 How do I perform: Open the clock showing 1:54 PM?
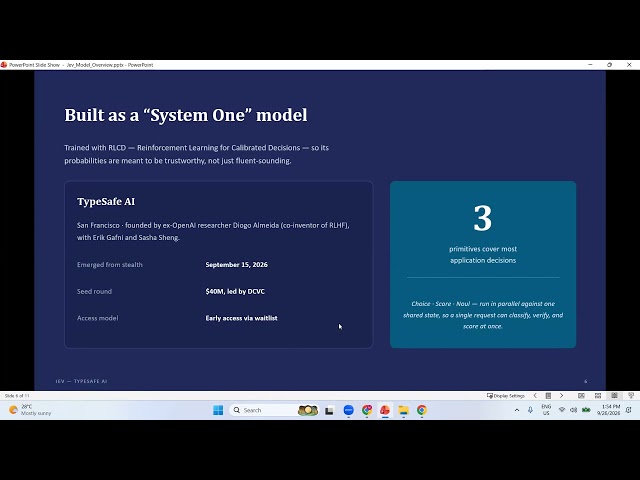pos(609,410)
